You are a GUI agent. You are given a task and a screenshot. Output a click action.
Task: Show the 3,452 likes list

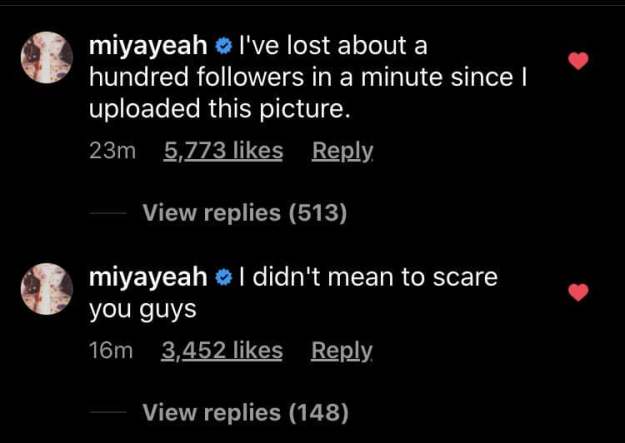pyautogui.click(x=222, y=351)
